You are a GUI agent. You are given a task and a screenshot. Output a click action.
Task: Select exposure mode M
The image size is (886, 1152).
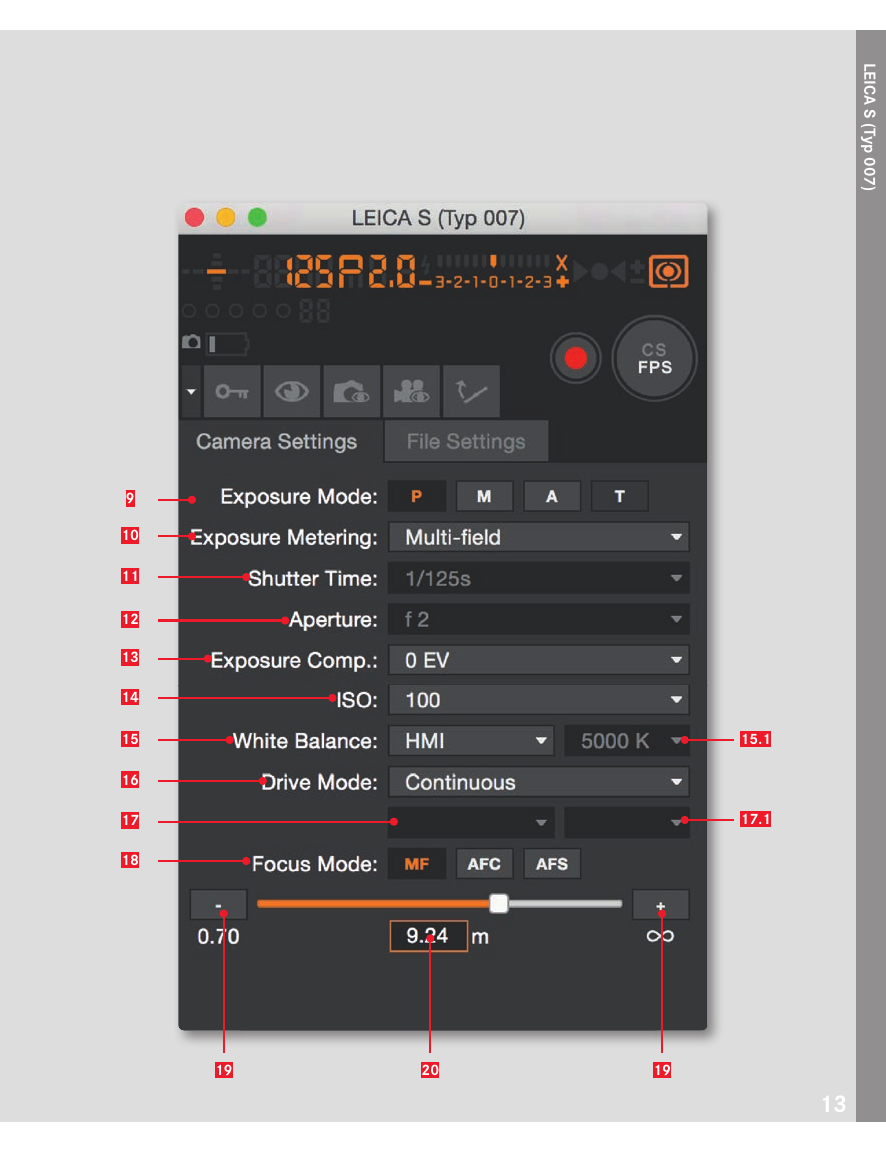[x=484, y=496]
